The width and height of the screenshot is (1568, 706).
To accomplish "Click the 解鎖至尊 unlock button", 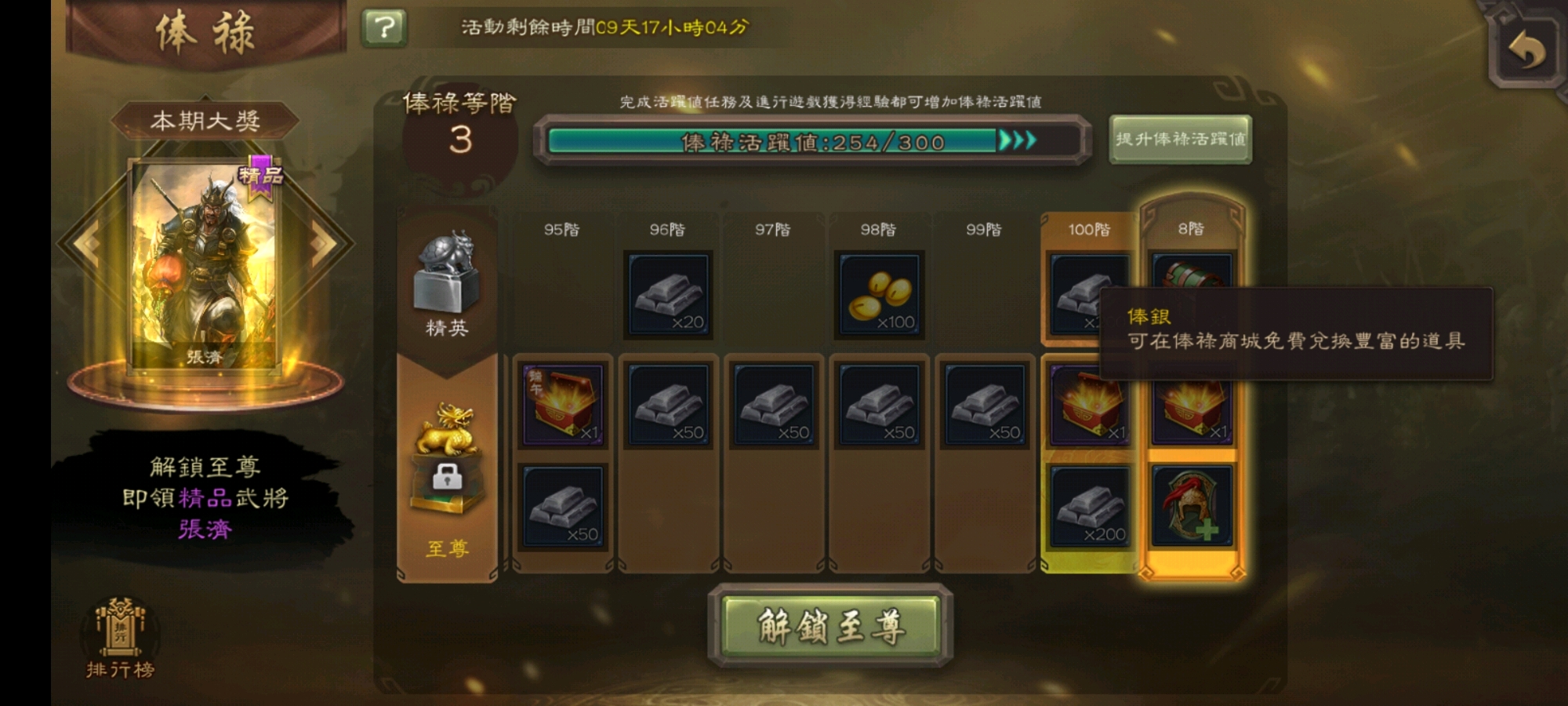I will pos(830,626).
